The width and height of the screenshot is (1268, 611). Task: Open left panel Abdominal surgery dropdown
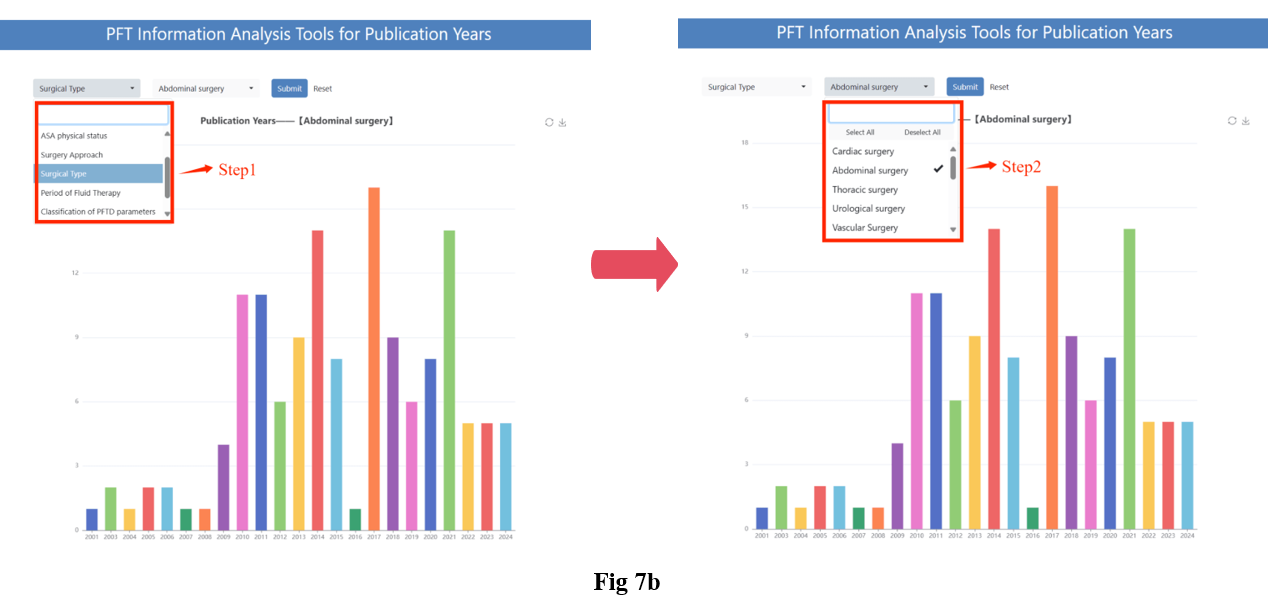[205, 89]
